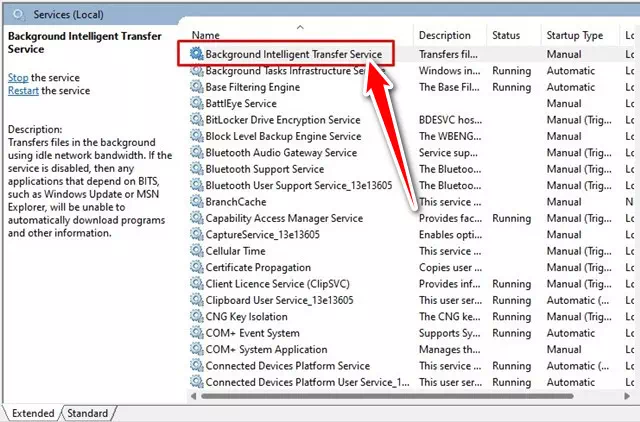Viewport: 640px width, 422px height.
Task: Click gear icon beside Background Tasks Infrastructure Service
Action: (196, 70)
